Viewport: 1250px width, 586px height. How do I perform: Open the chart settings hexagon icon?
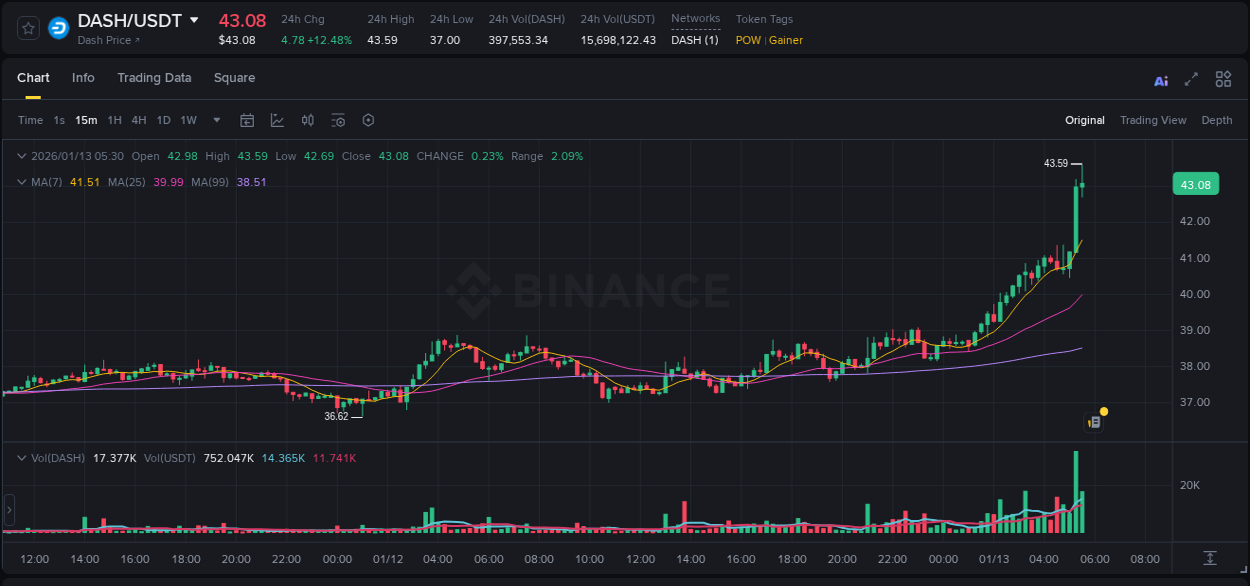tap(368, 120)
